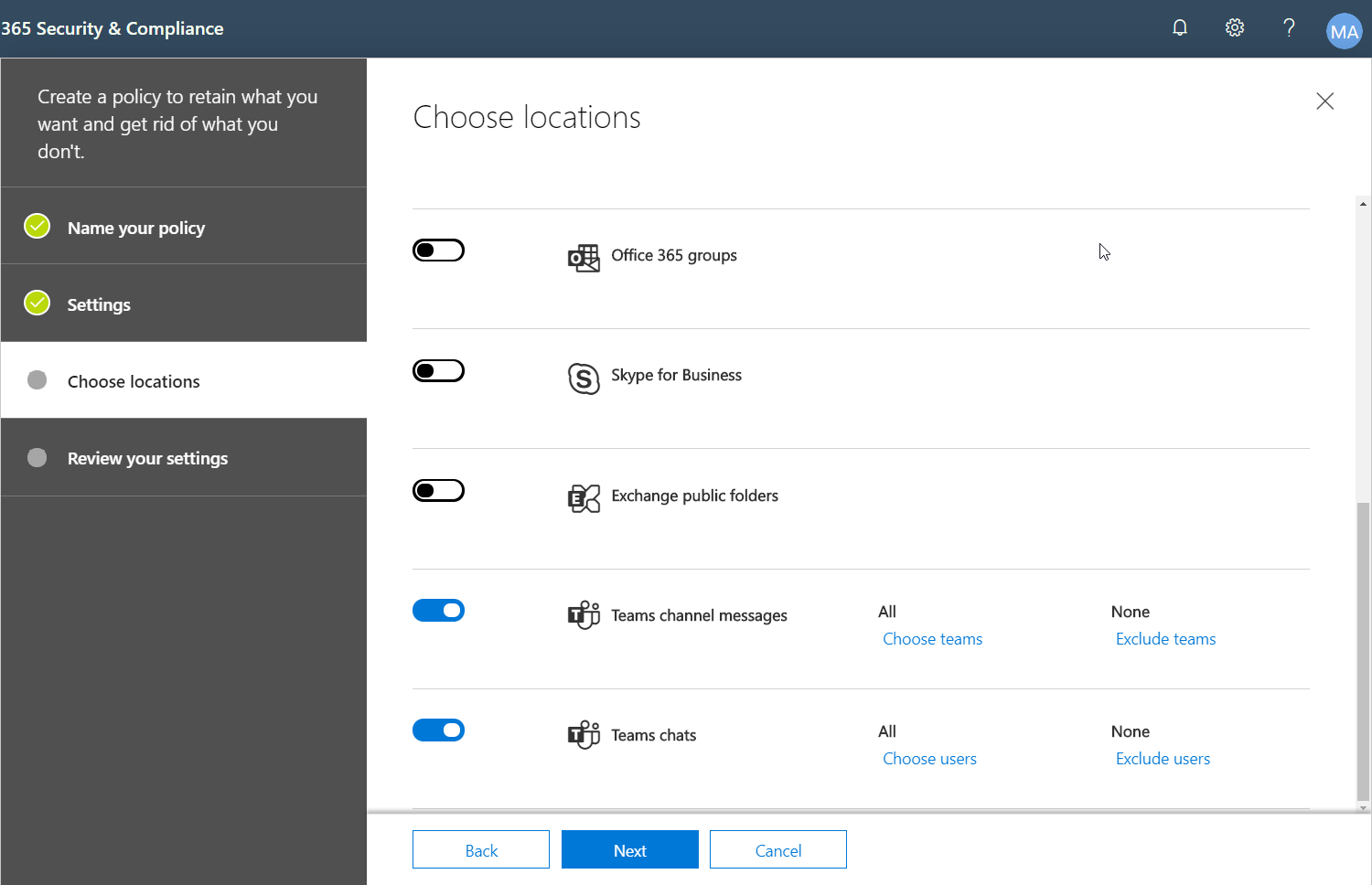This screenshot has height=885, width=1372.
Task: Disable the Teams channel messages toggle
Action: [438, 610]
